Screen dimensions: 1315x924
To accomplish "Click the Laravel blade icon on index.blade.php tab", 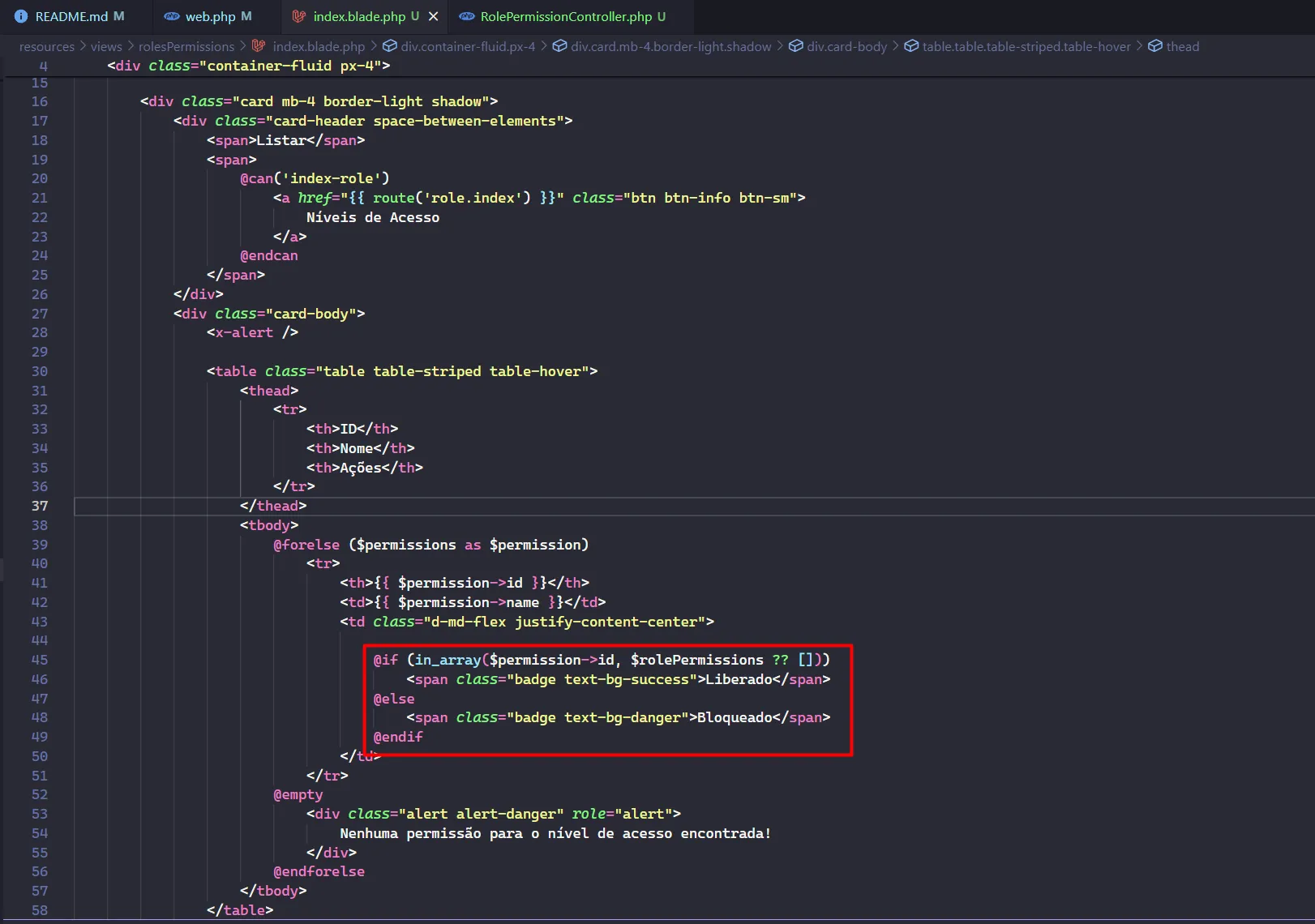I will pos(299,16).
